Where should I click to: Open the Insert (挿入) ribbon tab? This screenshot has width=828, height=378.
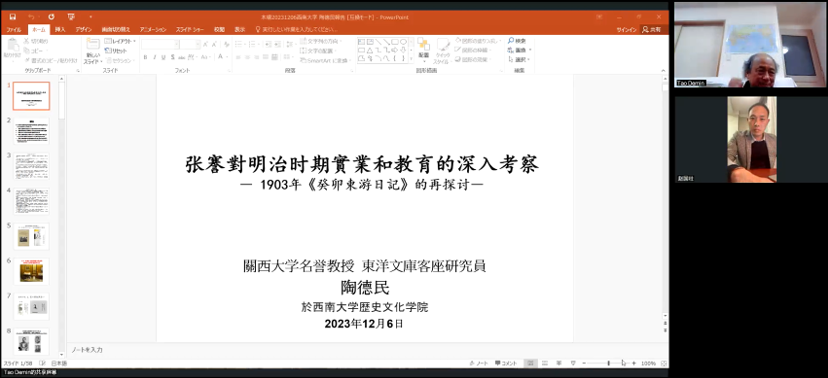[60, 30]
